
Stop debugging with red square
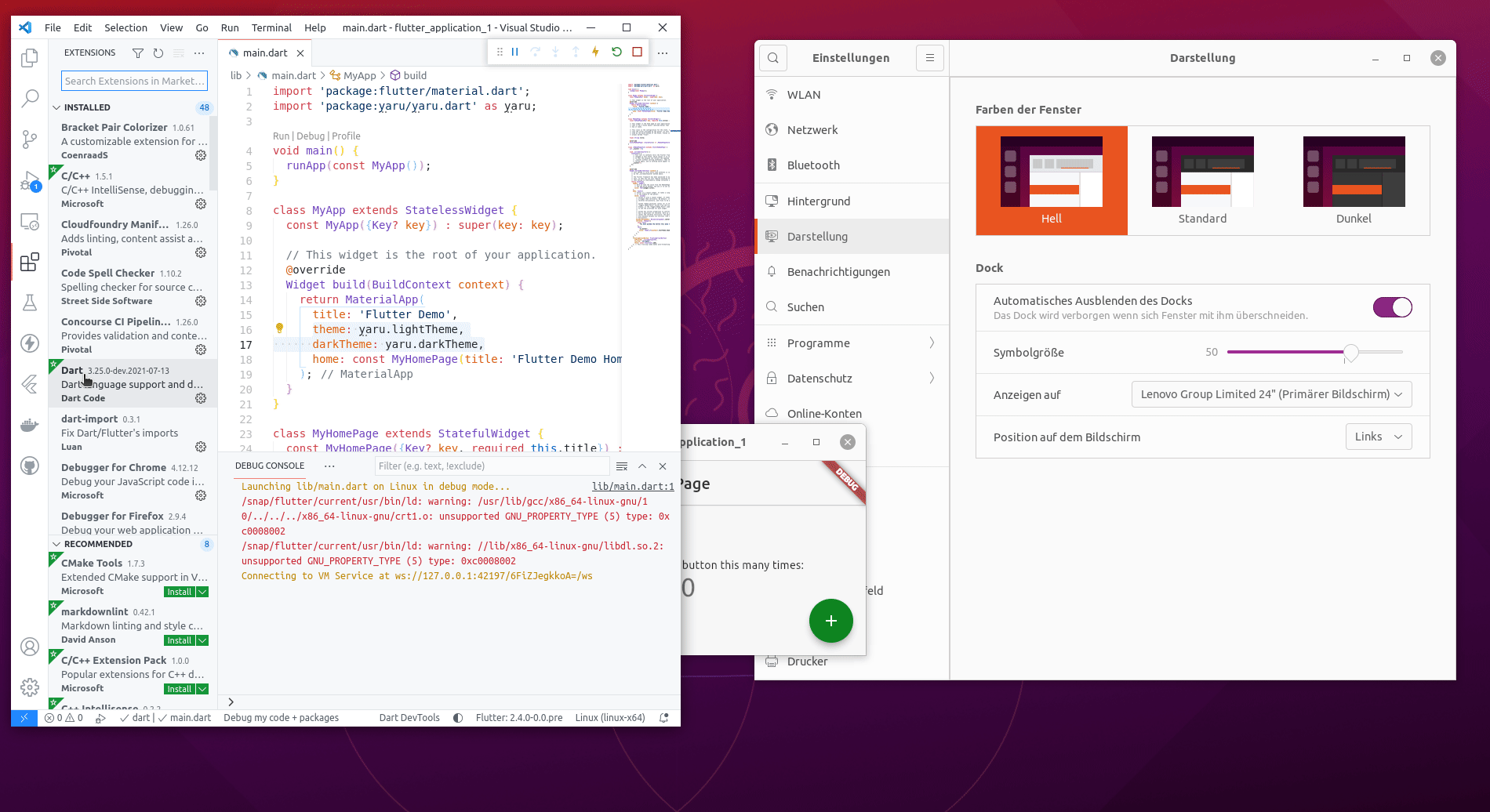638,52
